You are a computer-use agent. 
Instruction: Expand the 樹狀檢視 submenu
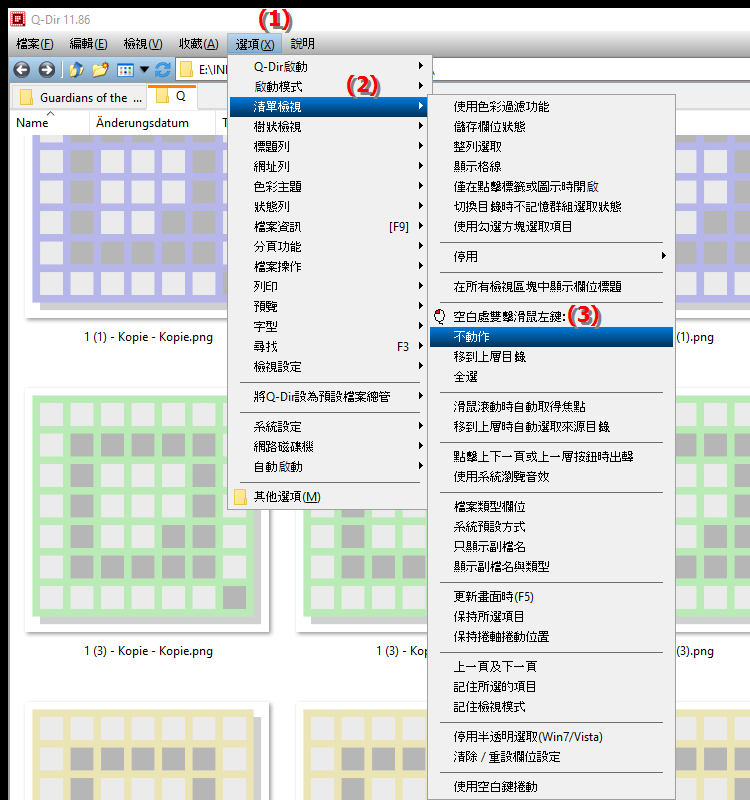click(x=328, y=127)
